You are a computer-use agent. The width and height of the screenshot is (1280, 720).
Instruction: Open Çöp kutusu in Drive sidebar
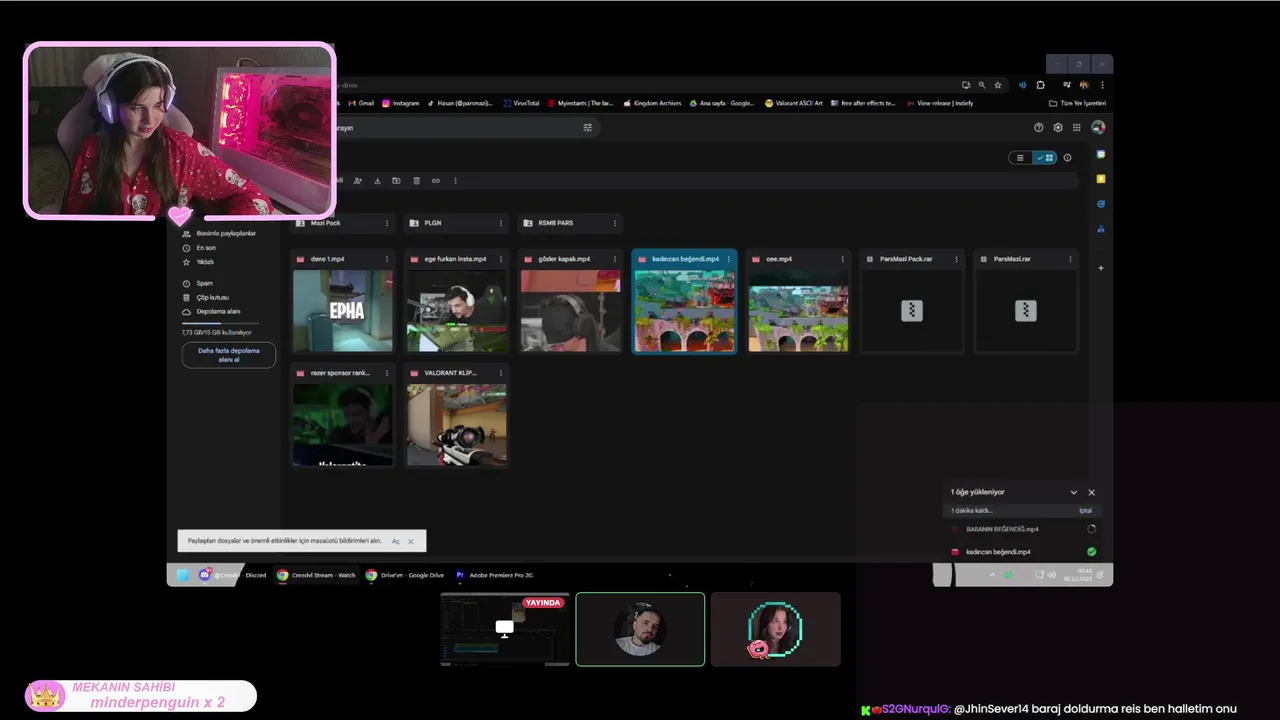pos(206,297)
